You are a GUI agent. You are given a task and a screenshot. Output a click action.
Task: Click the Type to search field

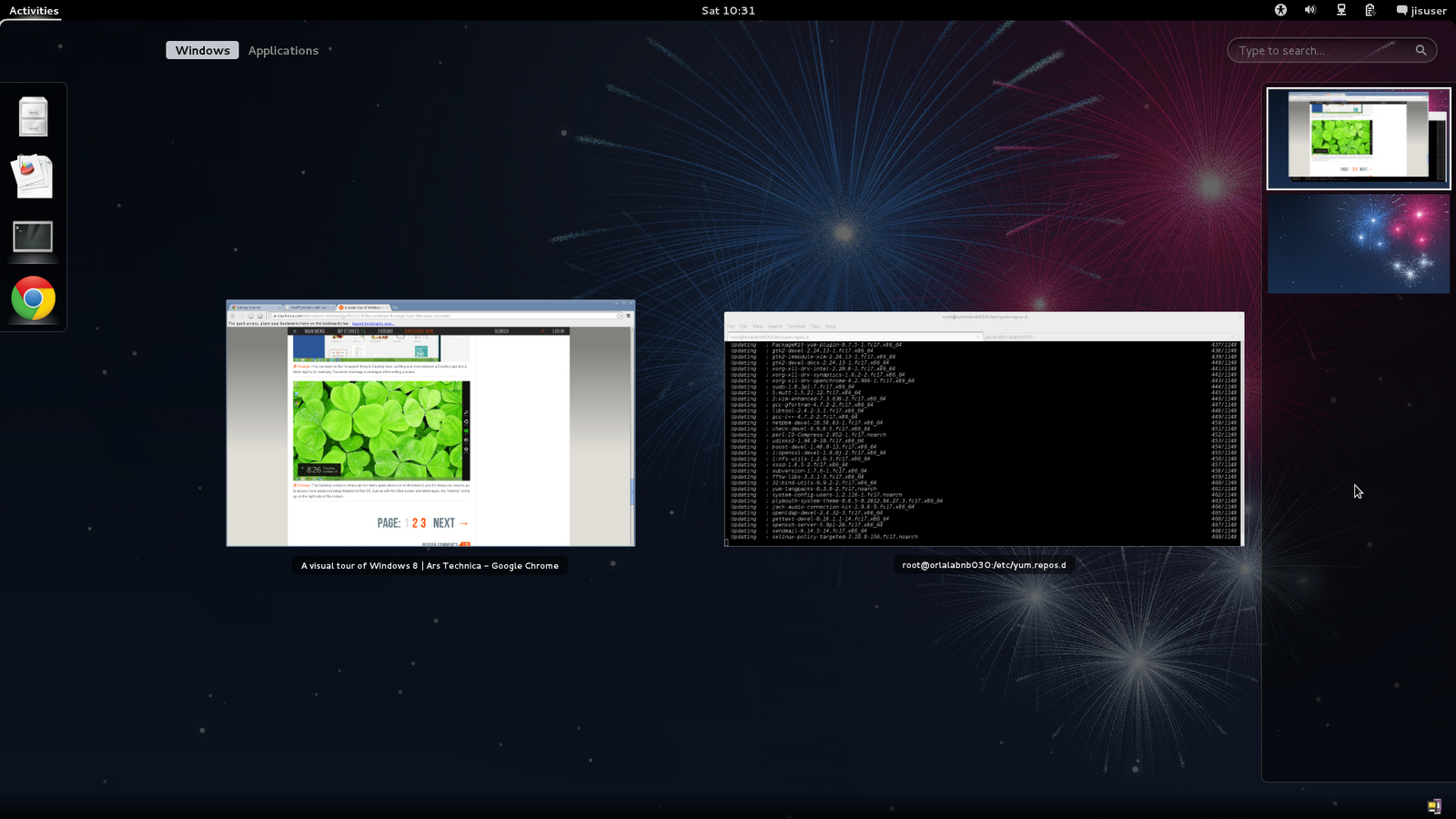(x=1331, y=50)
